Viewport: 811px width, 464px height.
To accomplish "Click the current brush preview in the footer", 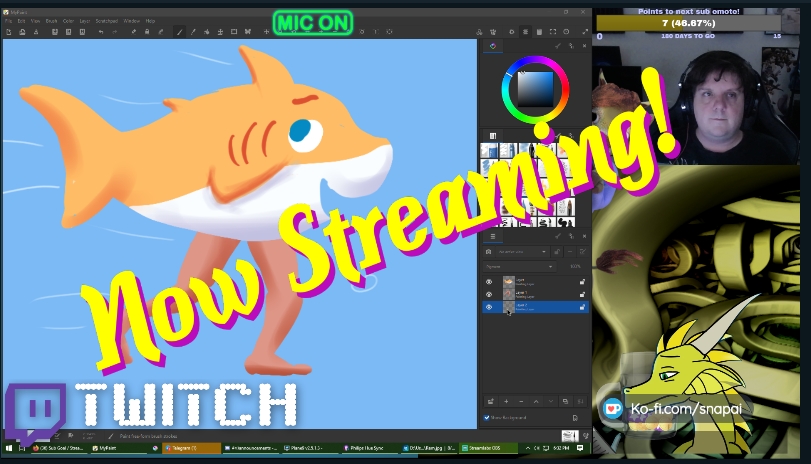I will [x=570, y=436].
